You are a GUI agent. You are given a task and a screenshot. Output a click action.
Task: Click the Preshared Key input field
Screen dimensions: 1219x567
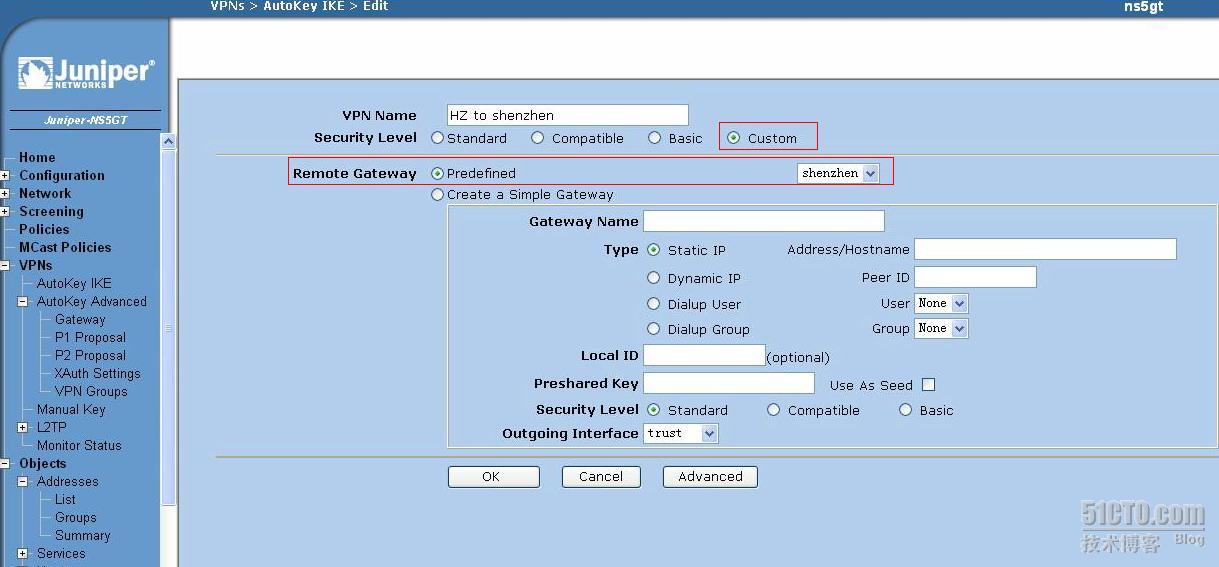pyautogui.click(x=729, y=383)
